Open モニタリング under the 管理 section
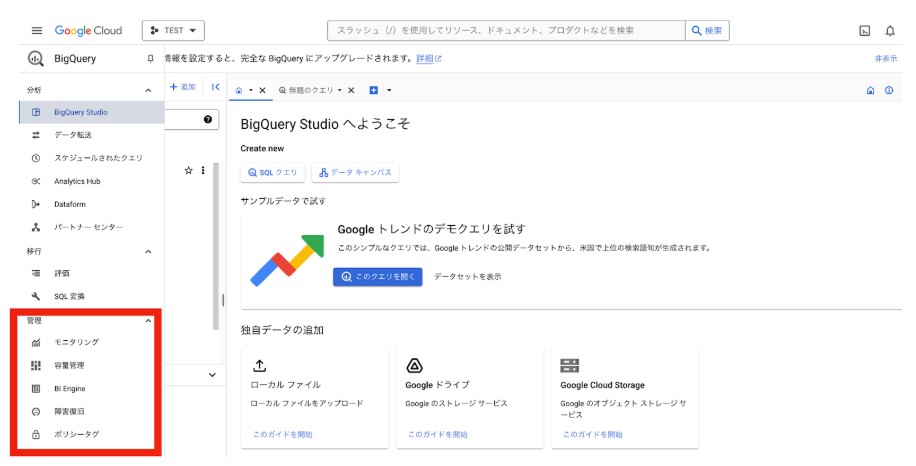This screenshot has width=916, height=466. (76, 342)
